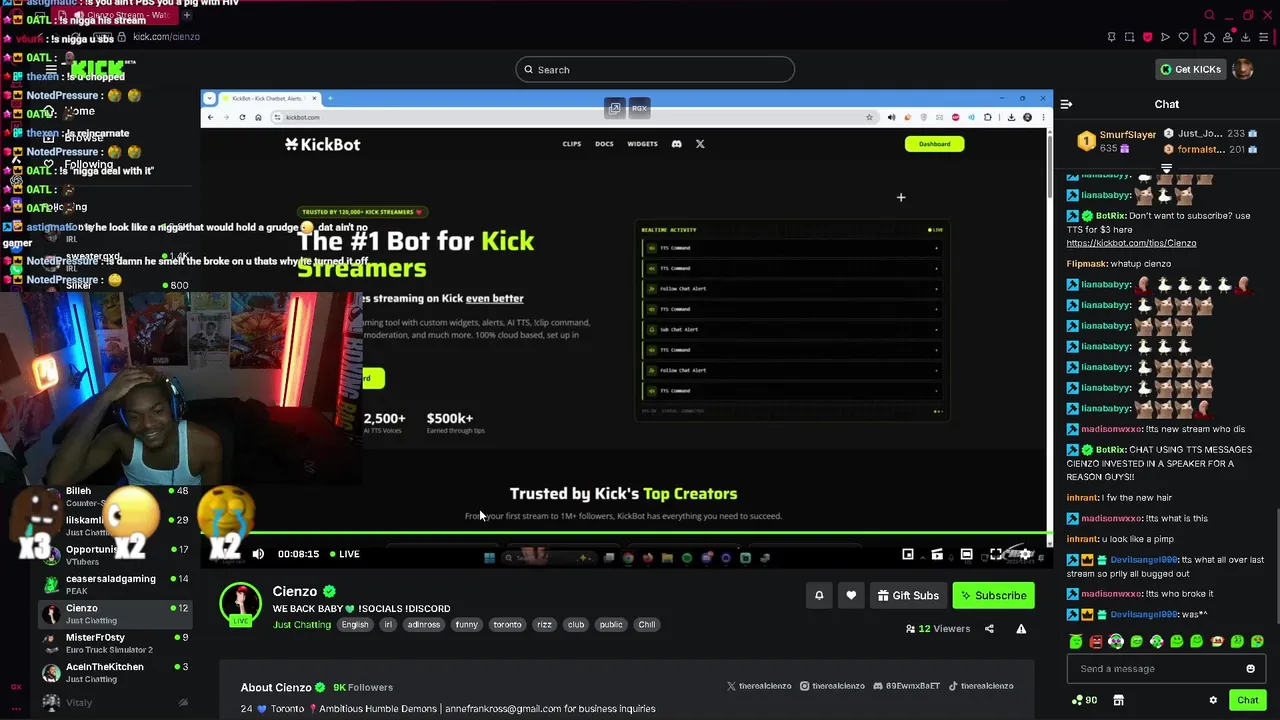Click the KickBot Dashboard button in stream
1280x720 pixels.
point(934,144)
